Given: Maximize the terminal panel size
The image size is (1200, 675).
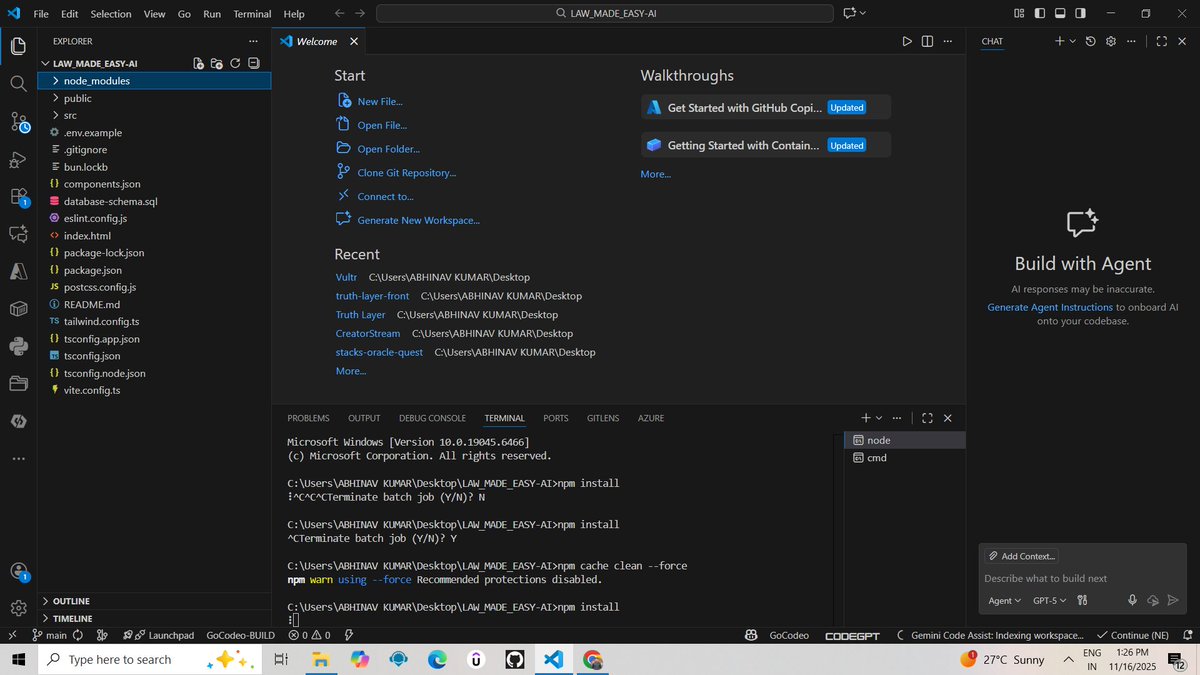Looking at the screenshot, I should click(x=927, y=418).
